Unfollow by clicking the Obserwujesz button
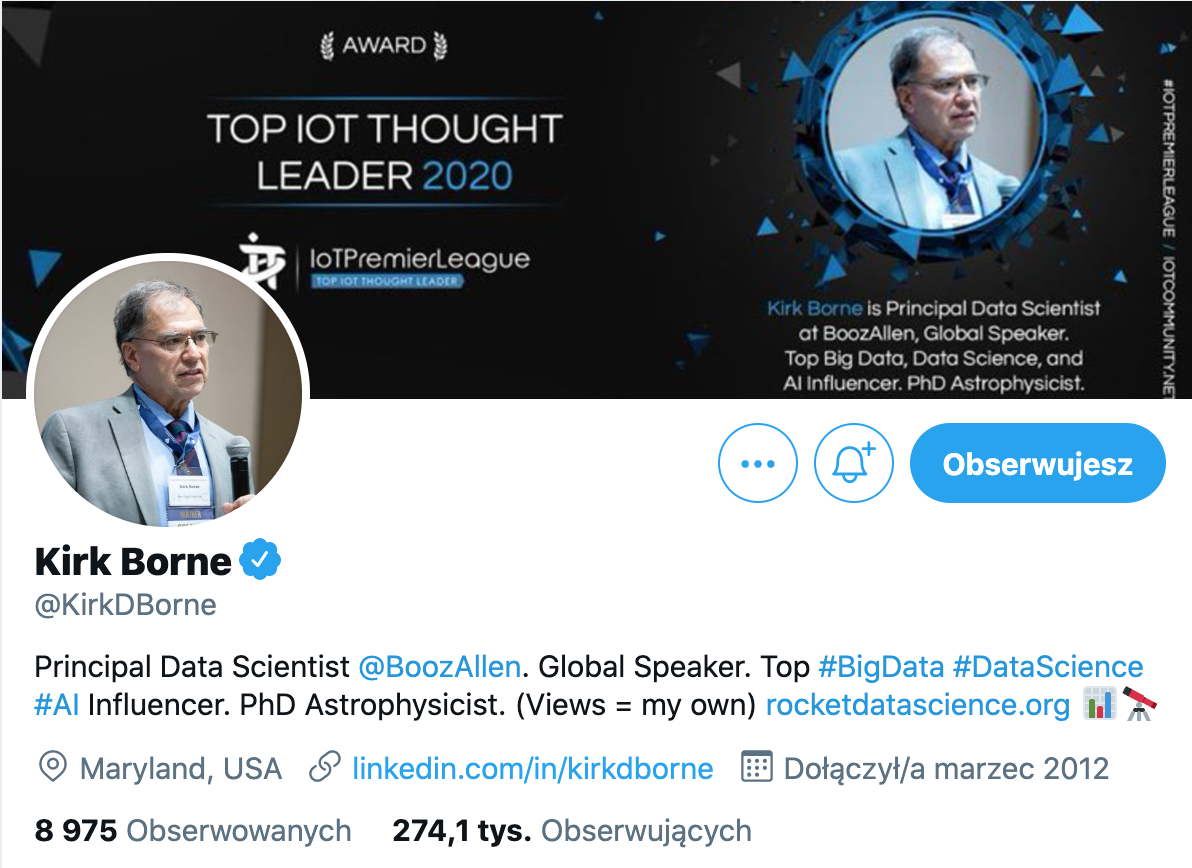The image size is (1192, 868). tap(1037, 463)
